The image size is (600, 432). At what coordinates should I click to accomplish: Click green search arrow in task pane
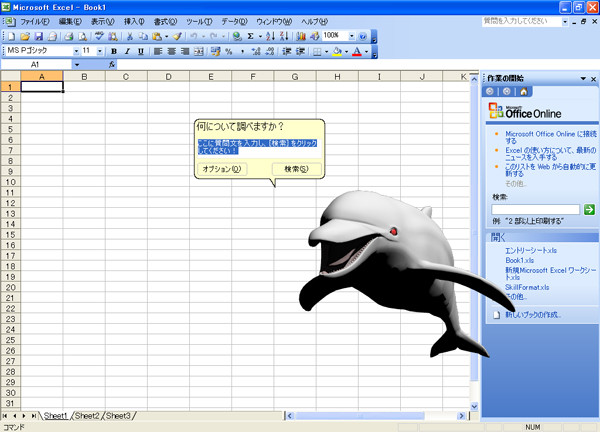pyautogui.click(x=589, y=209)
